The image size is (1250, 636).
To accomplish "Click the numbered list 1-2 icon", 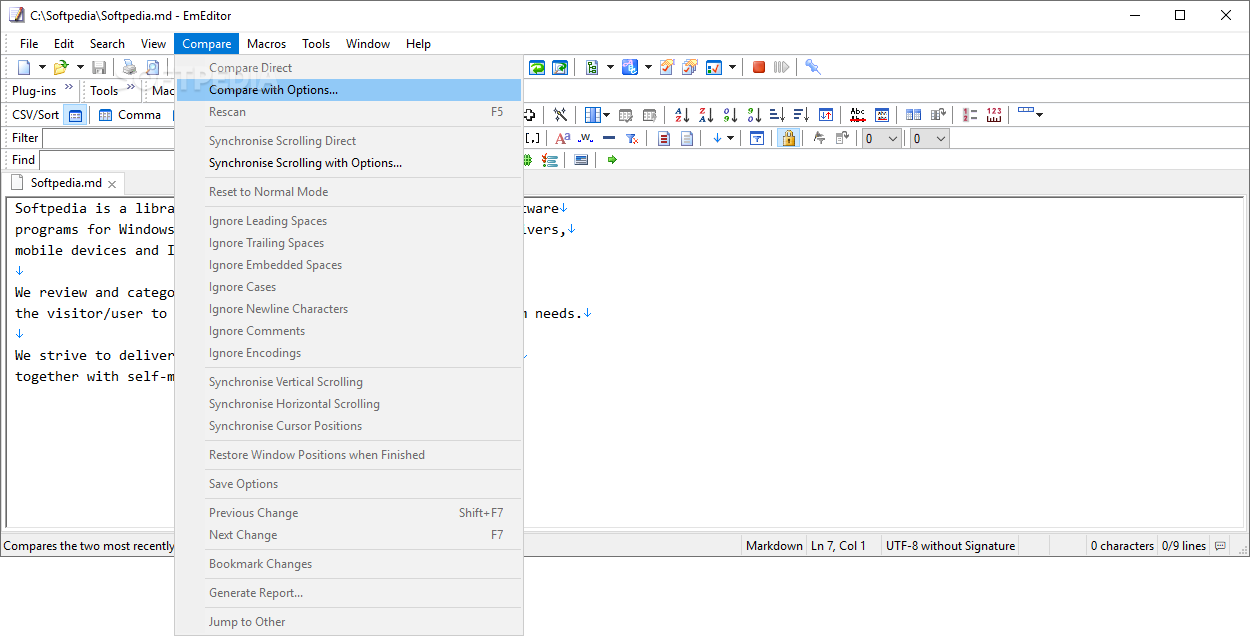I will tap(969, 115).
